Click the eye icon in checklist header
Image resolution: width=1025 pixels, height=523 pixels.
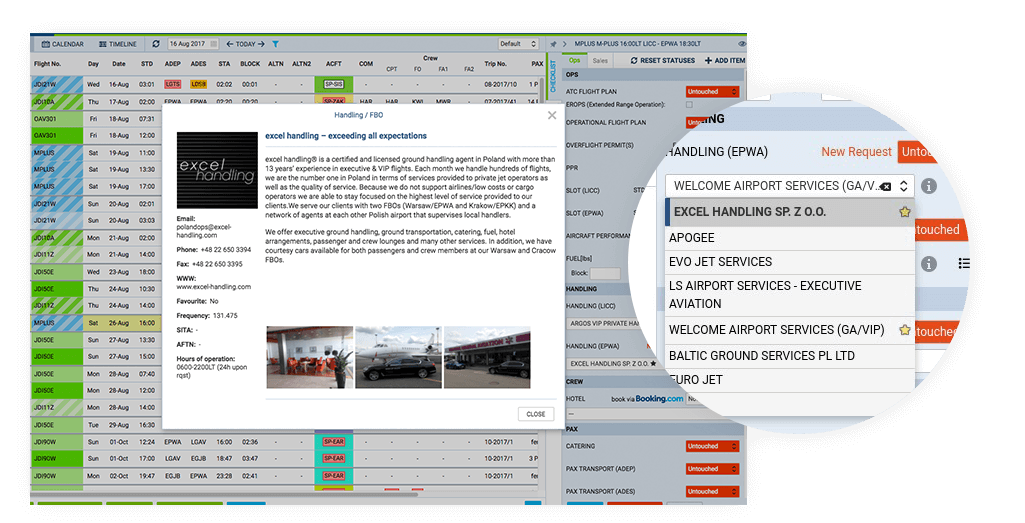pyautogui.click(x=742, y=44)
